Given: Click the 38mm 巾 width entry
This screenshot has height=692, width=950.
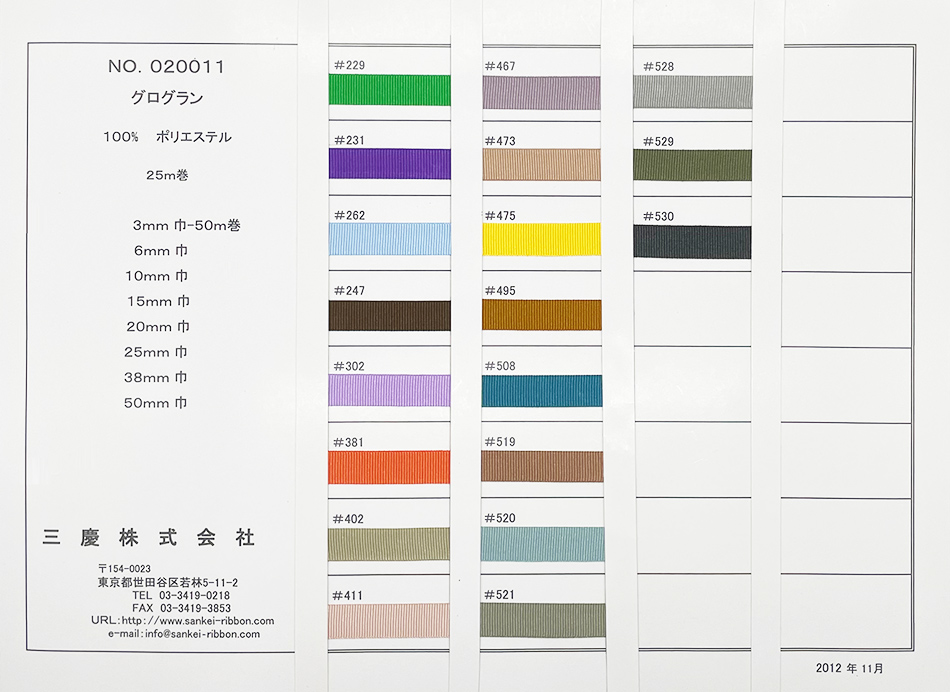Looking at the screenshot, I should pyautogui.click(x=156, y=378).
